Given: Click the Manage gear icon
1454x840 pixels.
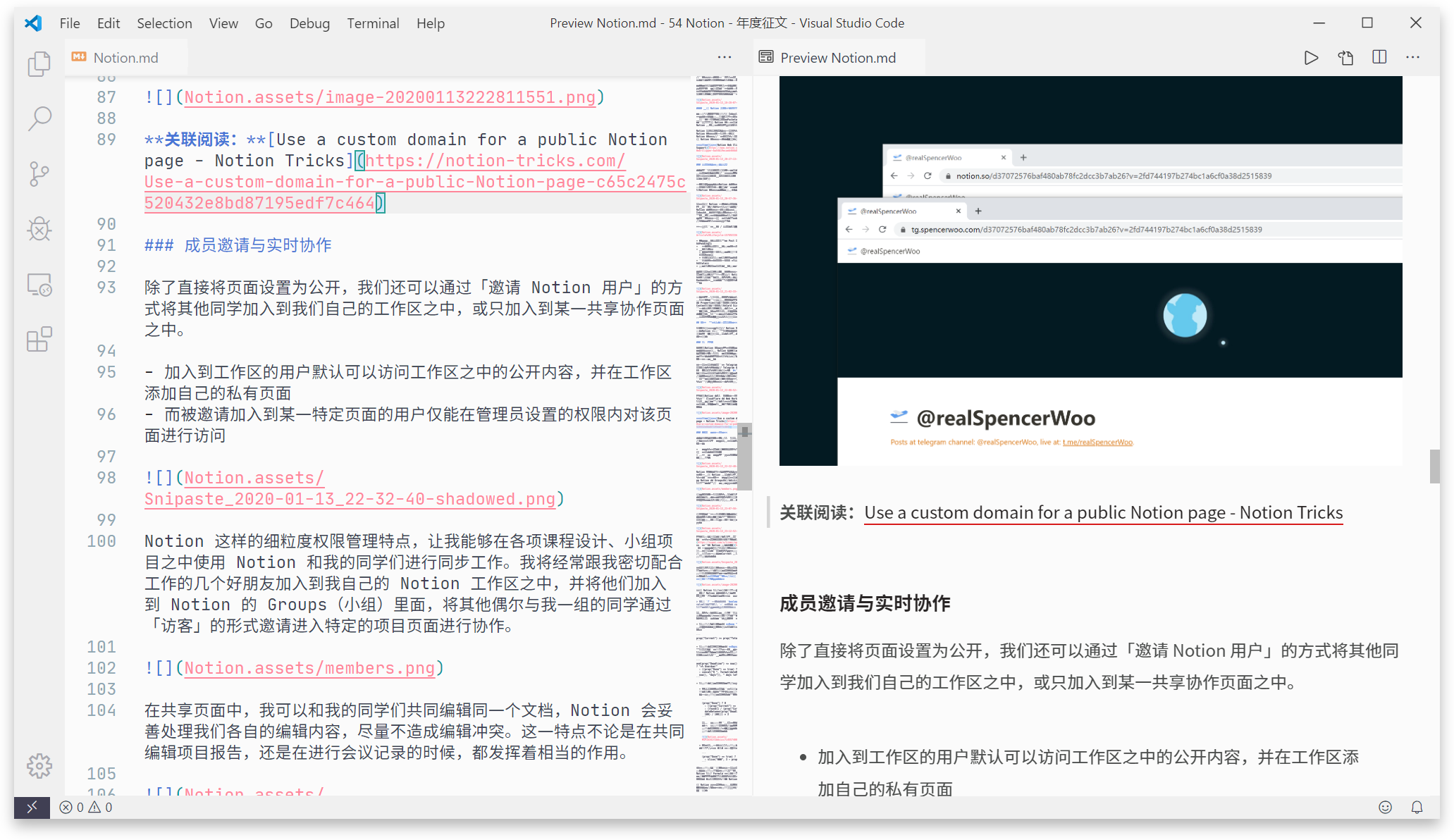Looking at the screenshot, I should (x=39, y=766).
